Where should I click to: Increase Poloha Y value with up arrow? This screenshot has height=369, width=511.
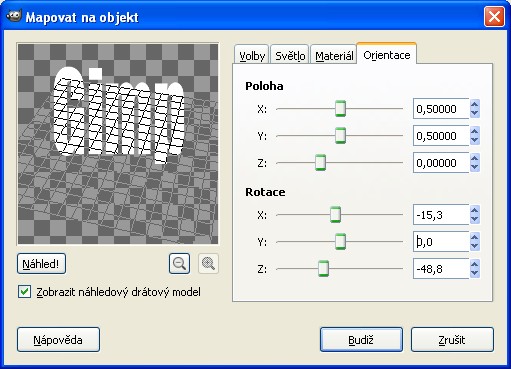click(x=475, y=131)
